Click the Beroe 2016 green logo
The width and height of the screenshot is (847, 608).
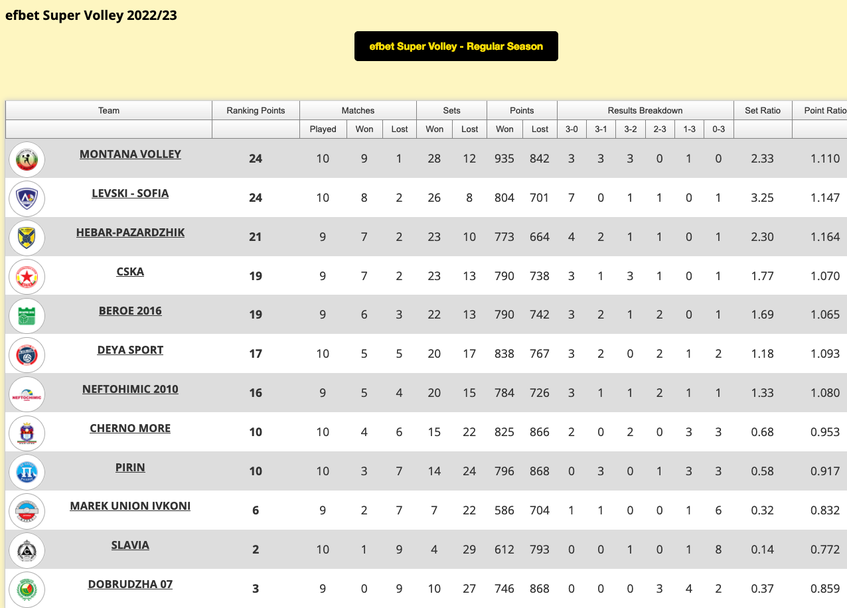coord(26,315)
